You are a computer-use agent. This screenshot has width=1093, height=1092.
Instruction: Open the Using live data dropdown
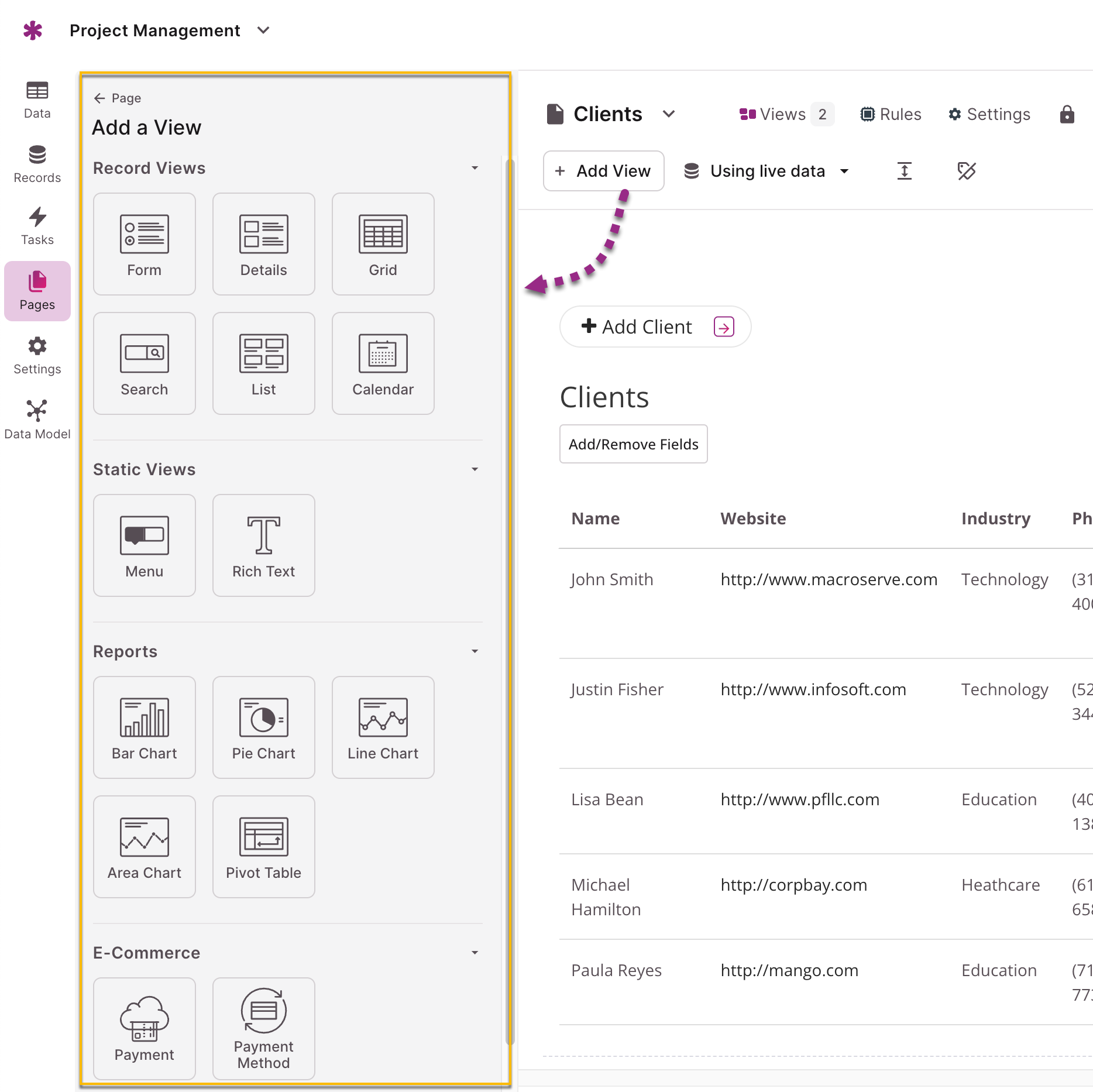767,171
